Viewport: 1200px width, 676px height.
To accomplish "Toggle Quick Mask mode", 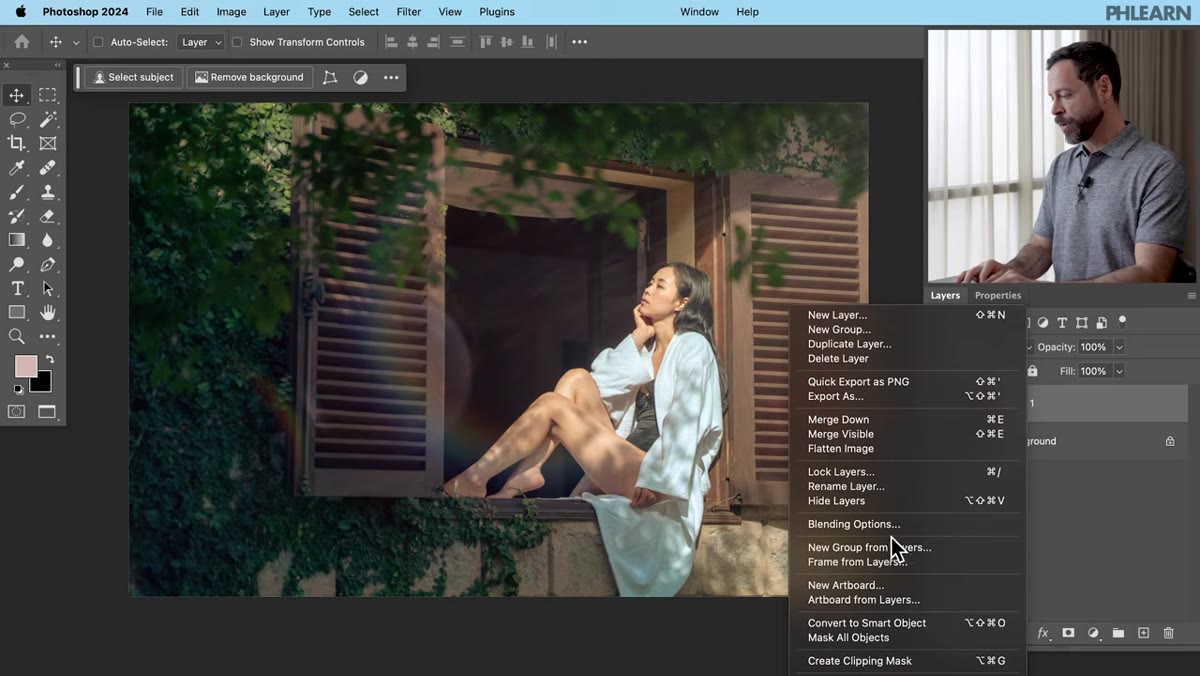I will point(16,411).
